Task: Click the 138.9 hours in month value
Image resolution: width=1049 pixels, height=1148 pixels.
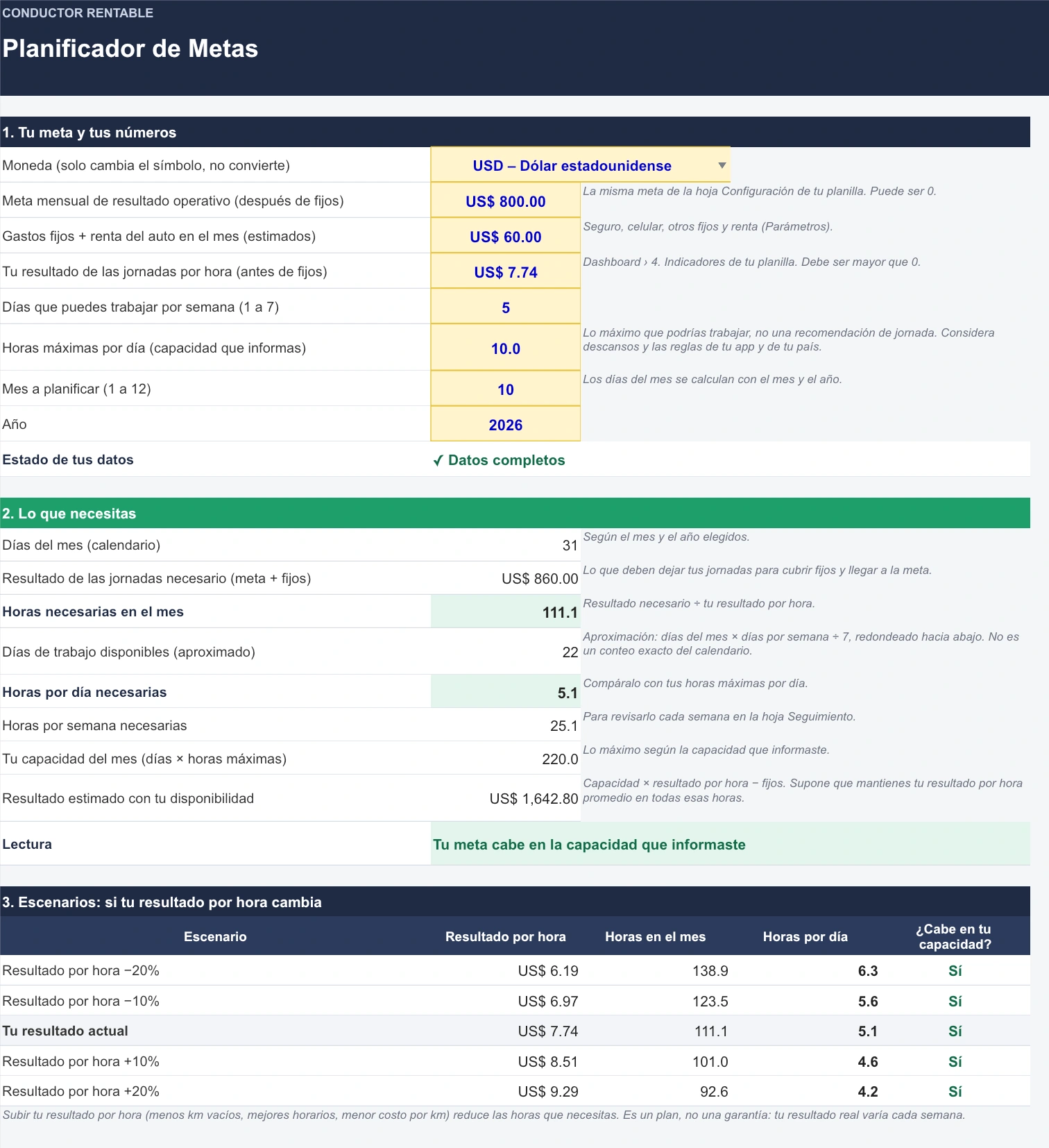Action: tap(710, 971)
